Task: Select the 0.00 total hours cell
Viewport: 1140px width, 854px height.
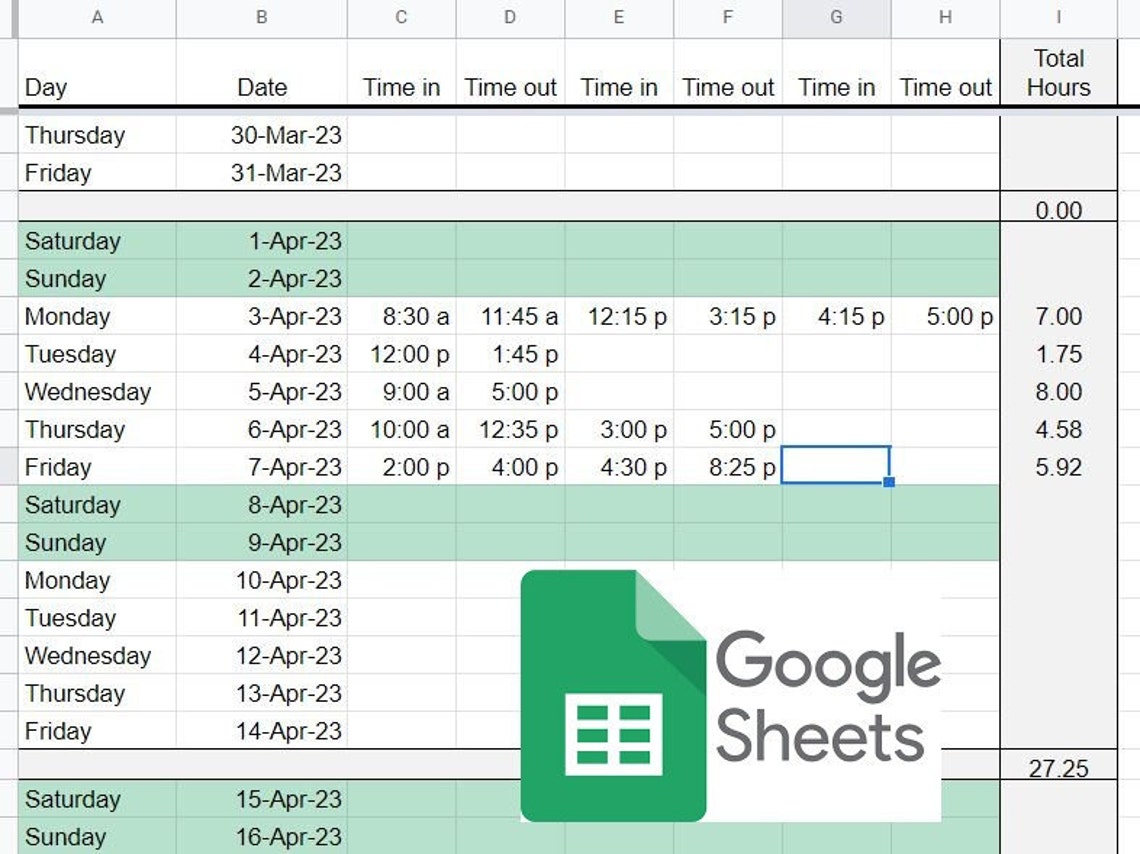Action: [1059, 207]
